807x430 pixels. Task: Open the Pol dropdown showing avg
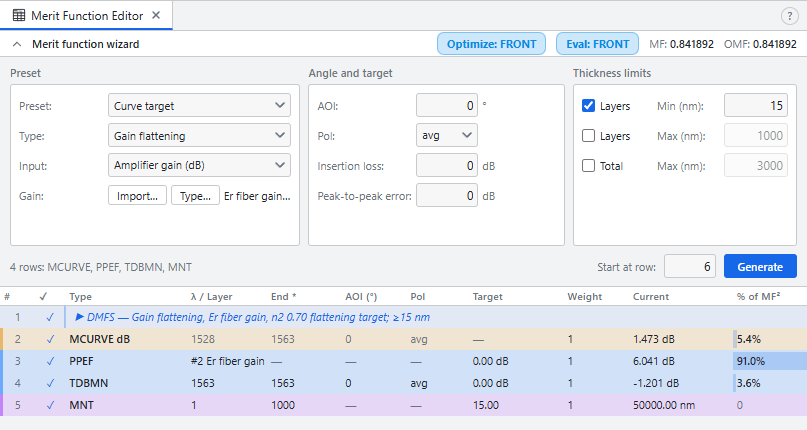[447, 135]
